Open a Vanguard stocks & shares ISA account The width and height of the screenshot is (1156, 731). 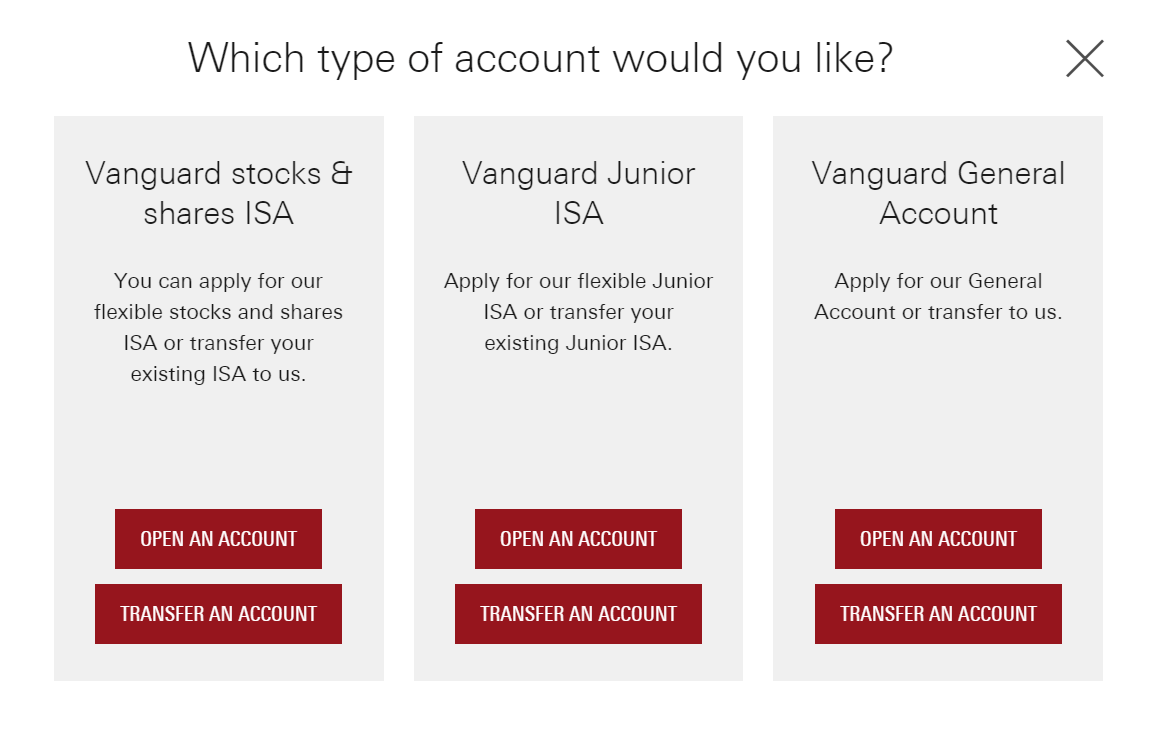[x=218, y=538]
